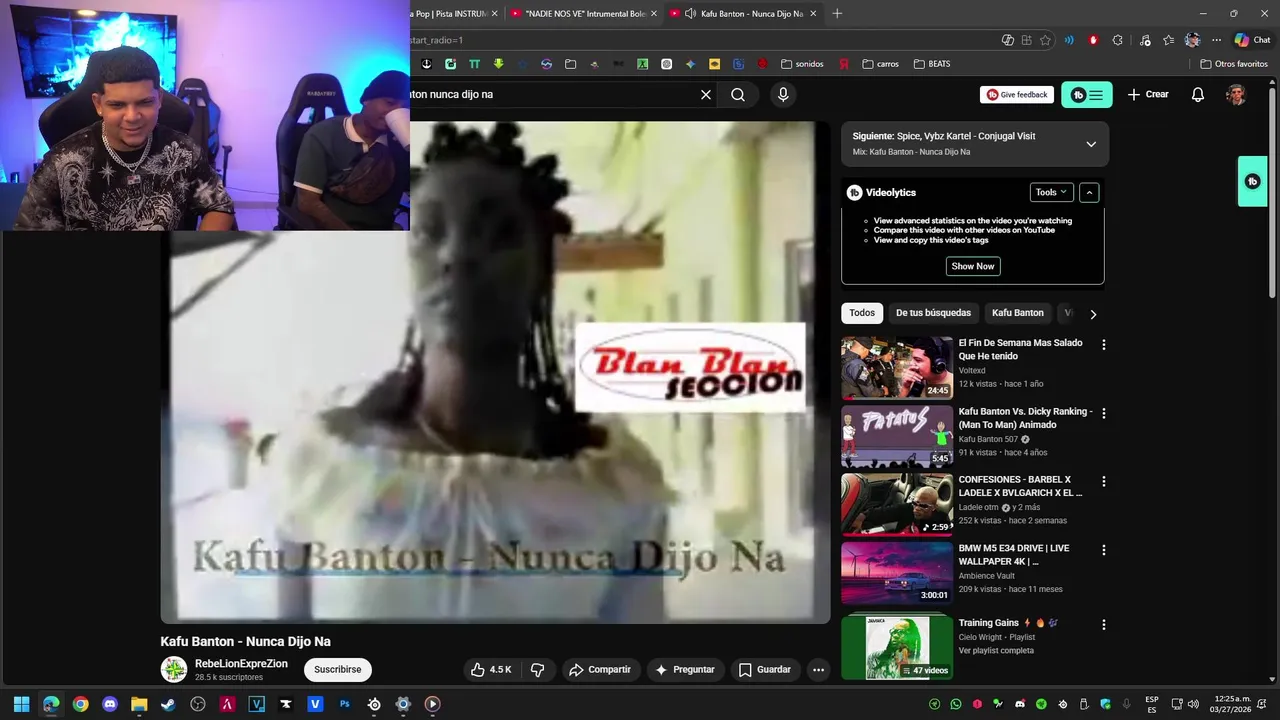Open the sonidos bookmarks folder

click(802, 64)
